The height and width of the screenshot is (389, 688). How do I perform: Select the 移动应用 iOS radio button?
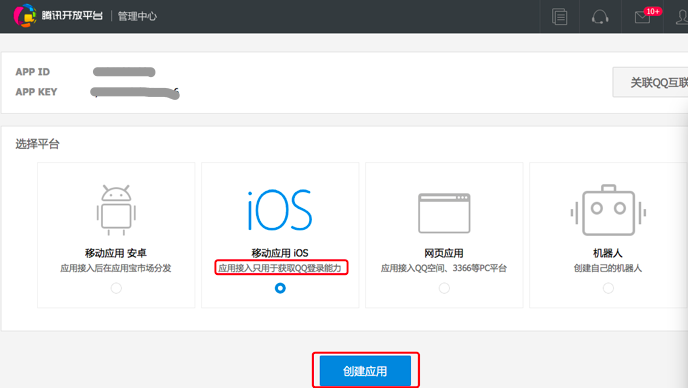point(280,288)
